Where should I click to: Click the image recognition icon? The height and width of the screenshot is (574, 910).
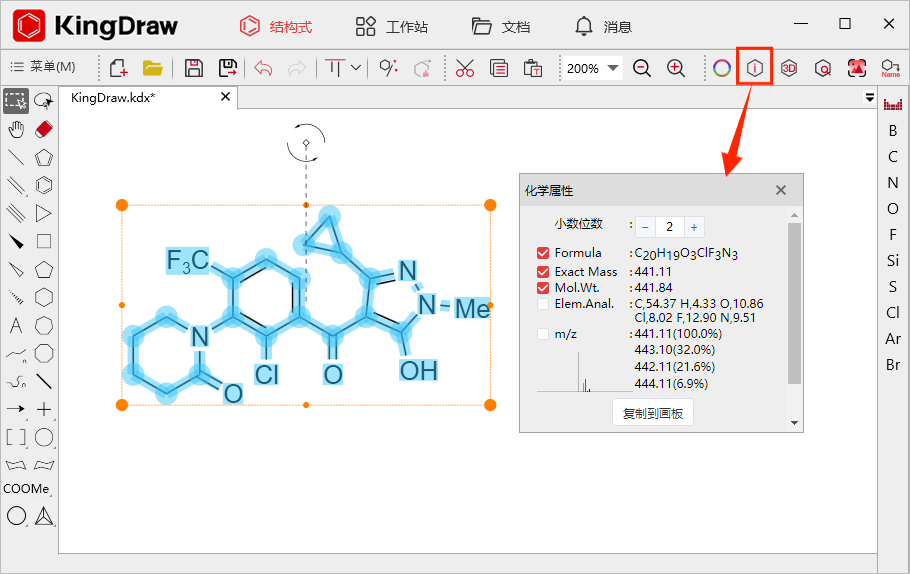pos(857,68)
